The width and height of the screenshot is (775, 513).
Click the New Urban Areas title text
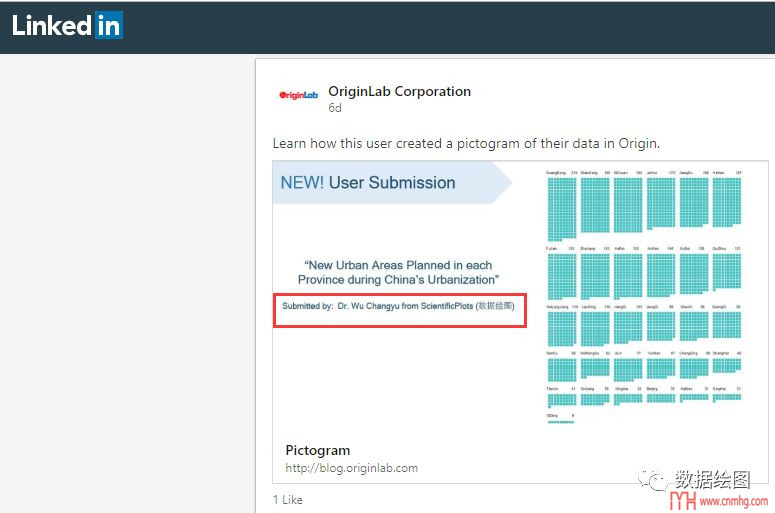pyautogui.click(x=398, y=272)
